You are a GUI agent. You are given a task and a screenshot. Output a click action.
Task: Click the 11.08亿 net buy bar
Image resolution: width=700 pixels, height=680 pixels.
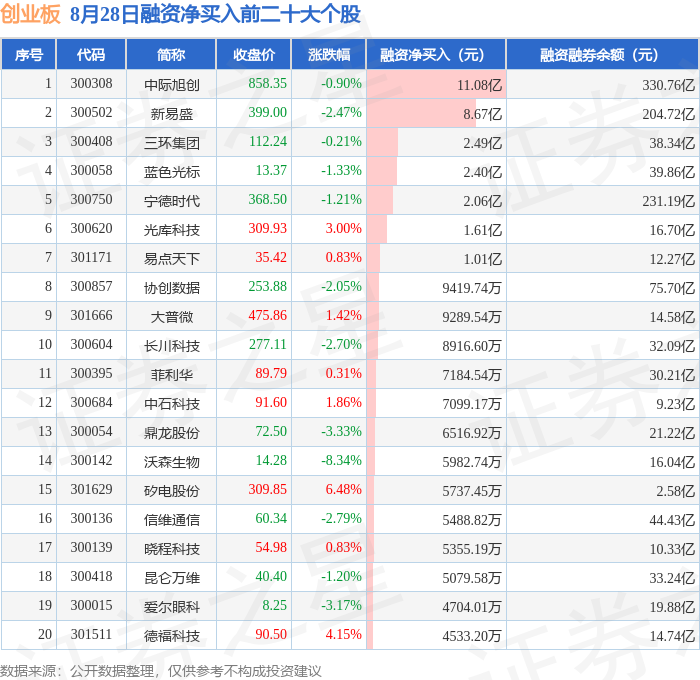click(x=436, y=84)
